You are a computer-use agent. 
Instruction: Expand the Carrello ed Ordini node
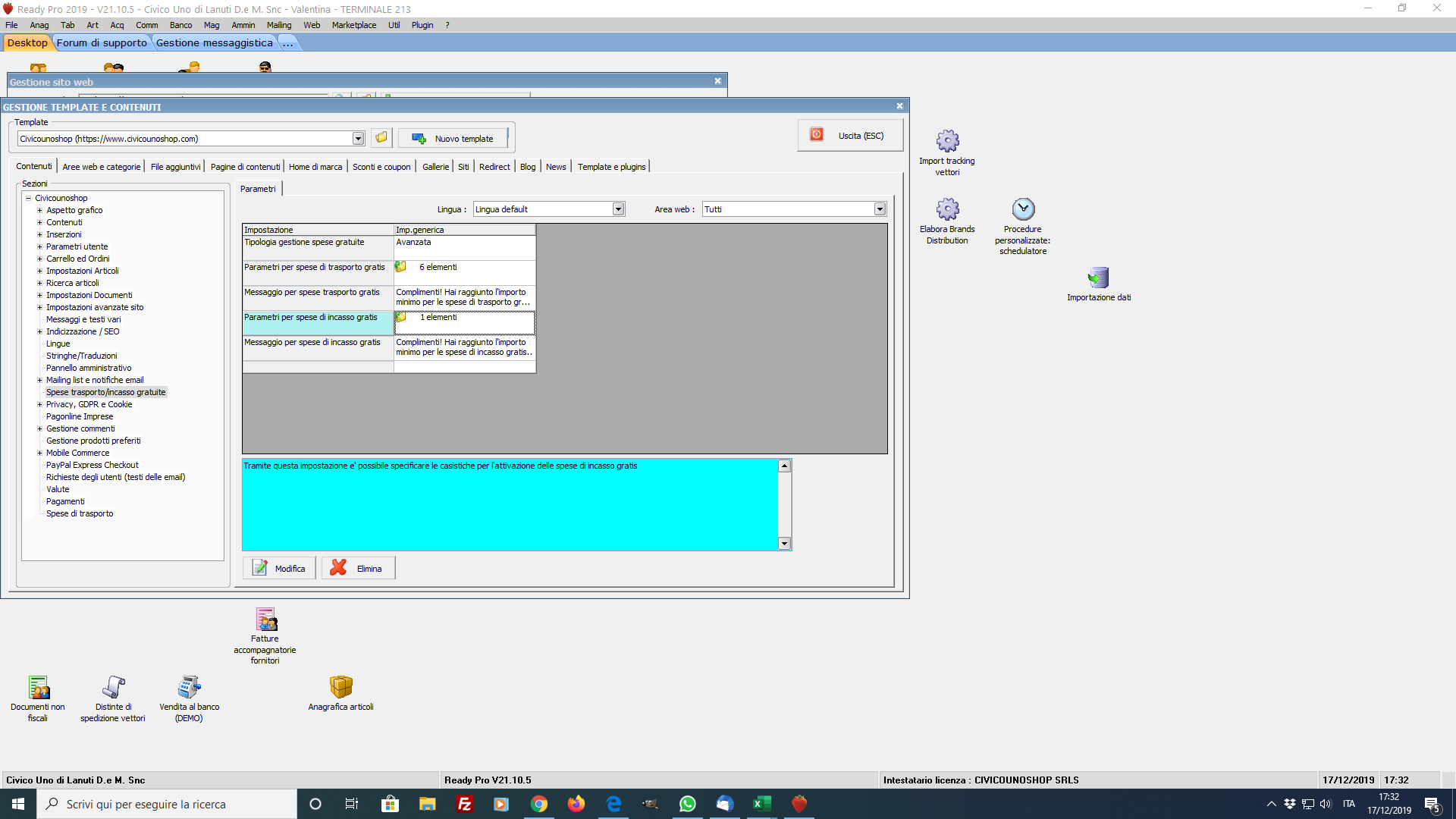tap(40, 259)
